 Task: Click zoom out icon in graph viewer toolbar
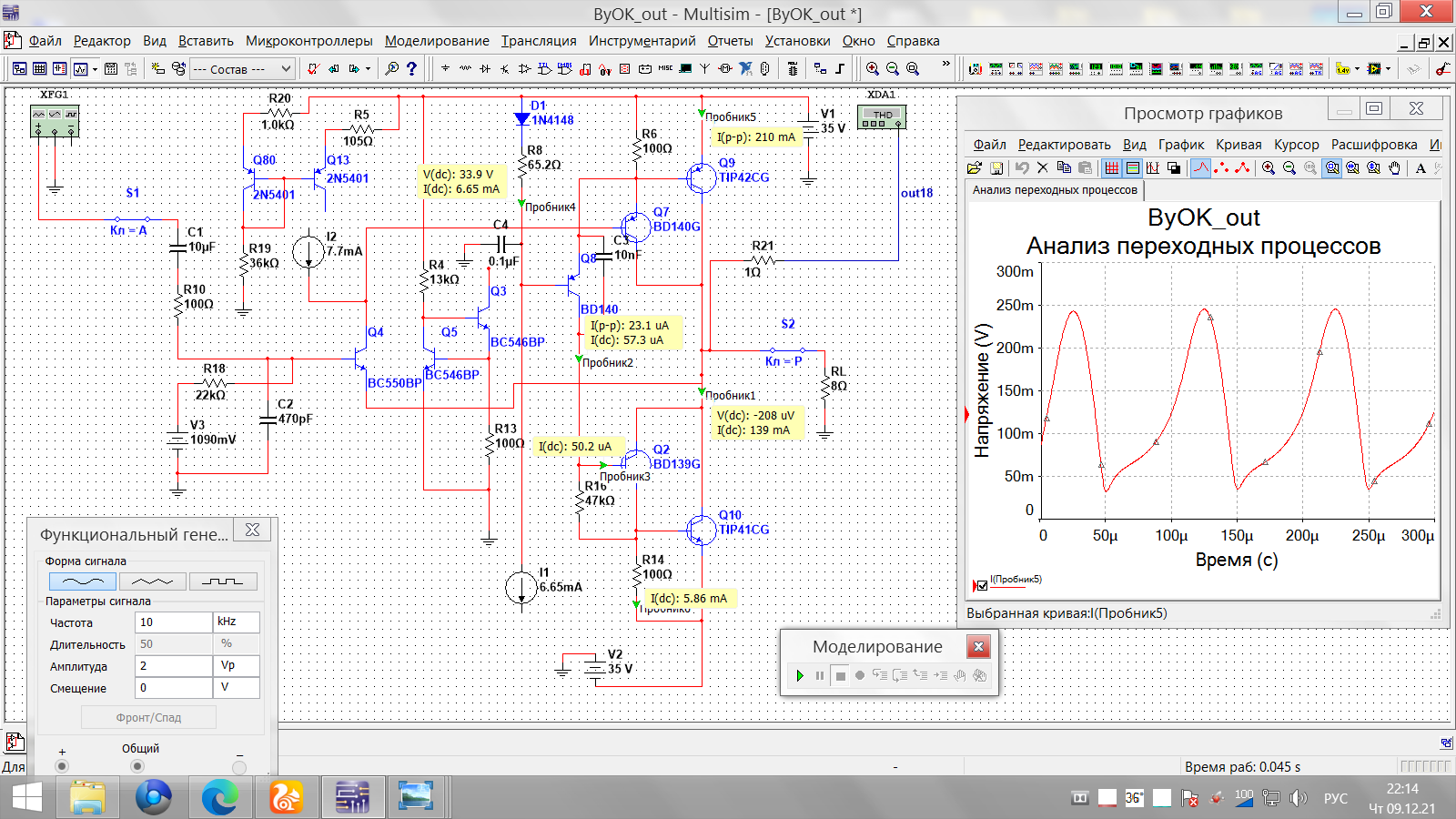pos(1289,167)
